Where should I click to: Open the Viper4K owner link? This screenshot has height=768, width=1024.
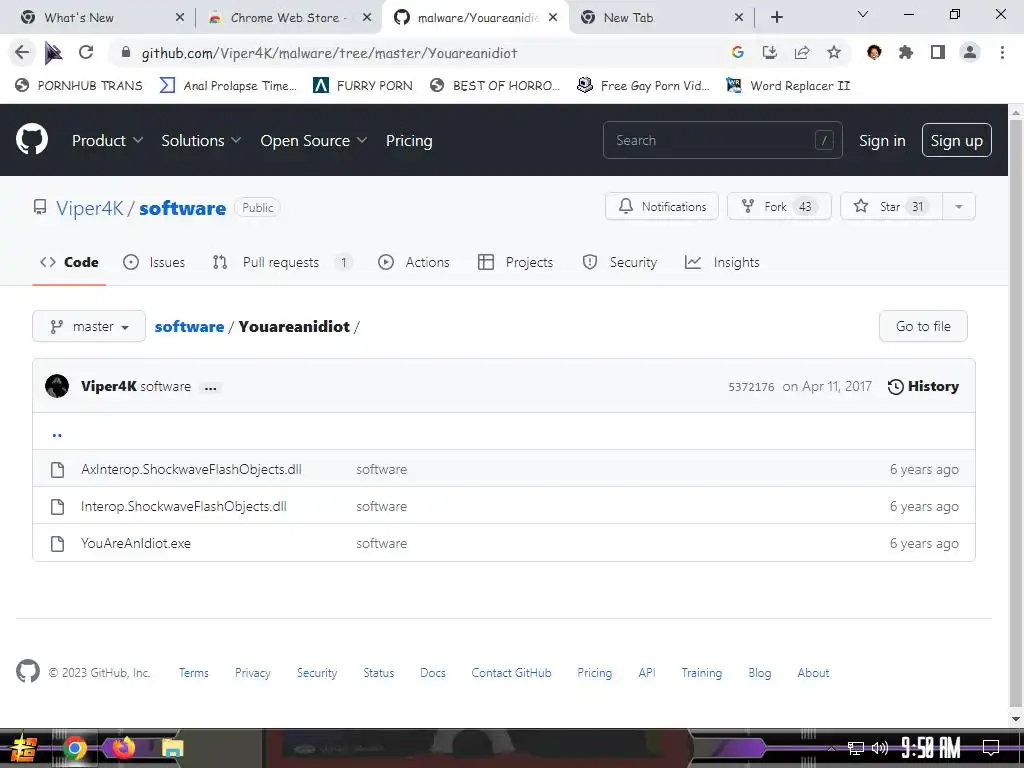tap(89, 208)
